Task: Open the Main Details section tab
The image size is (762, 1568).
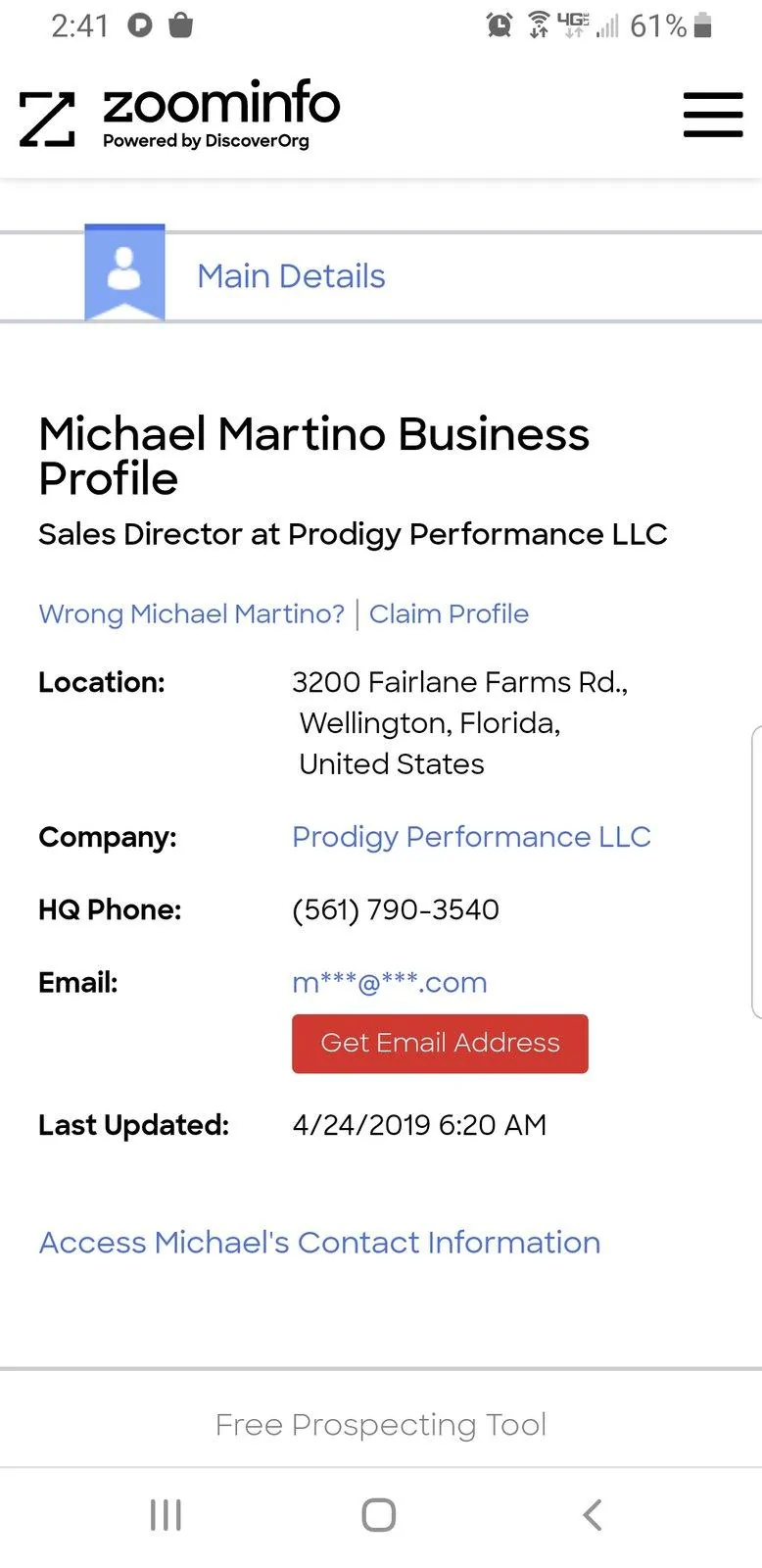Action: click(x=291, y=276)
